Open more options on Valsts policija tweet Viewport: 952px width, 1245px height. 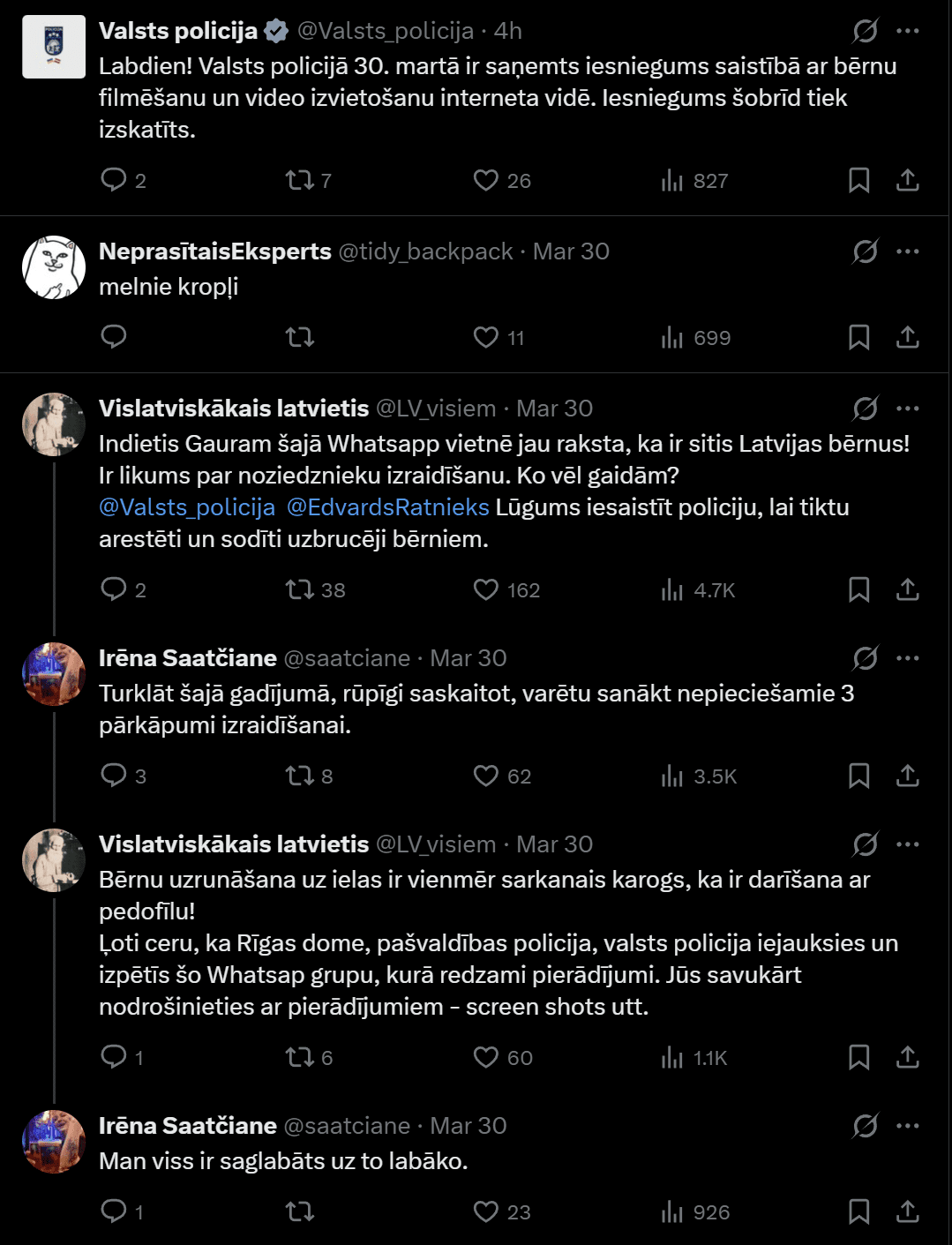(x=908, y=31)
